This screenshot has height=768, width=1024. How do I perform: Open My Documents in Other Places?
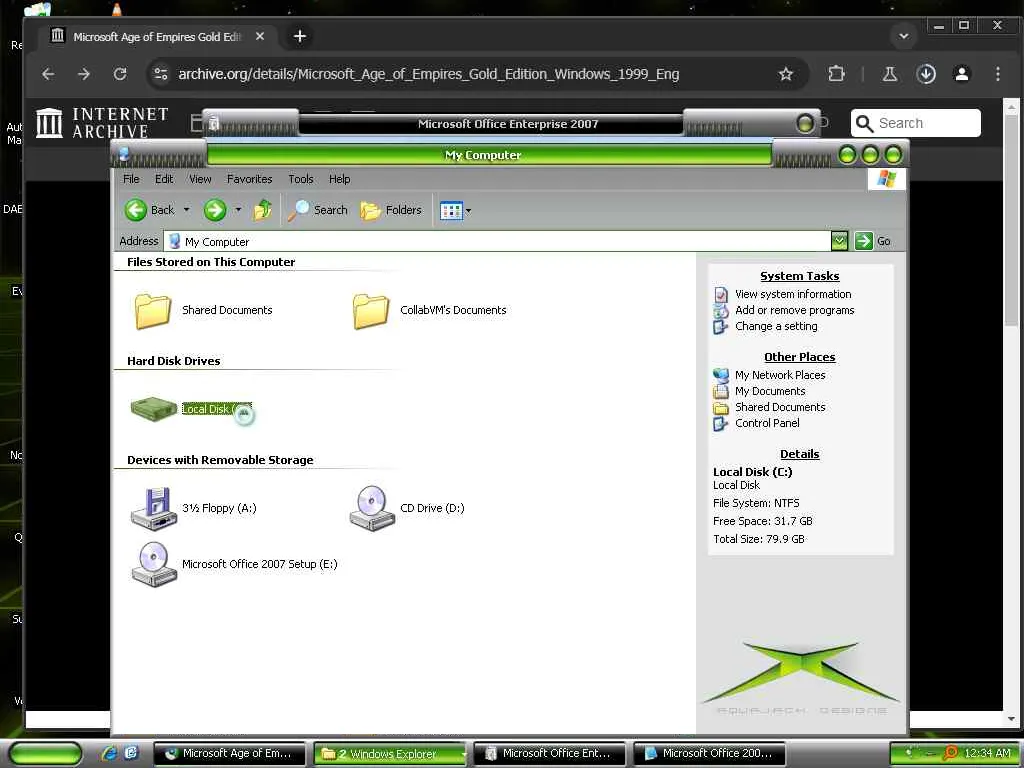click(x=770, y=391)
